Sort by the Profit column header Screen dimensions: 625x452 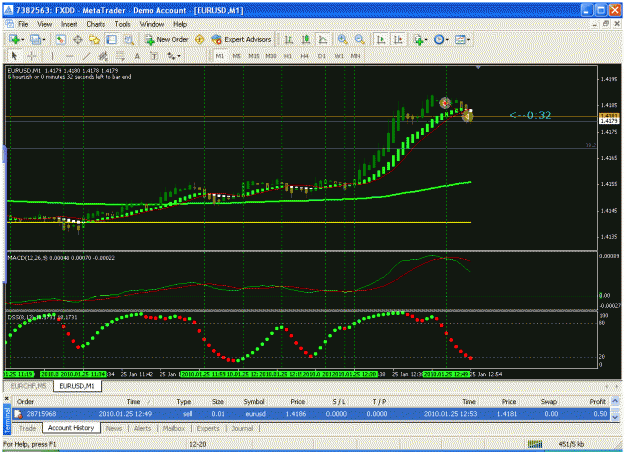pos(597,402)
